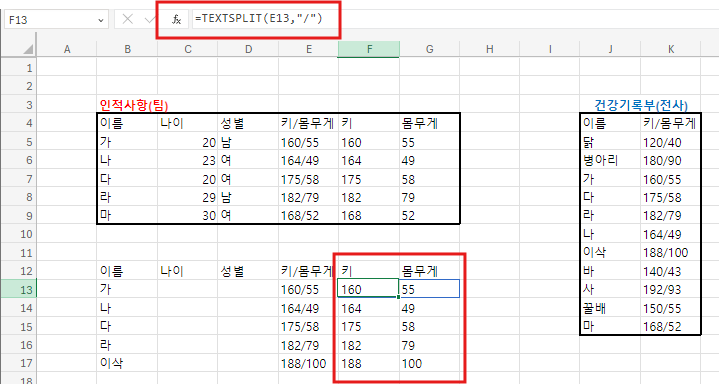The width and height of the screenshot is (719, 384).
Task: Click cell F7 with value 175
Action: tap(369, 179)
